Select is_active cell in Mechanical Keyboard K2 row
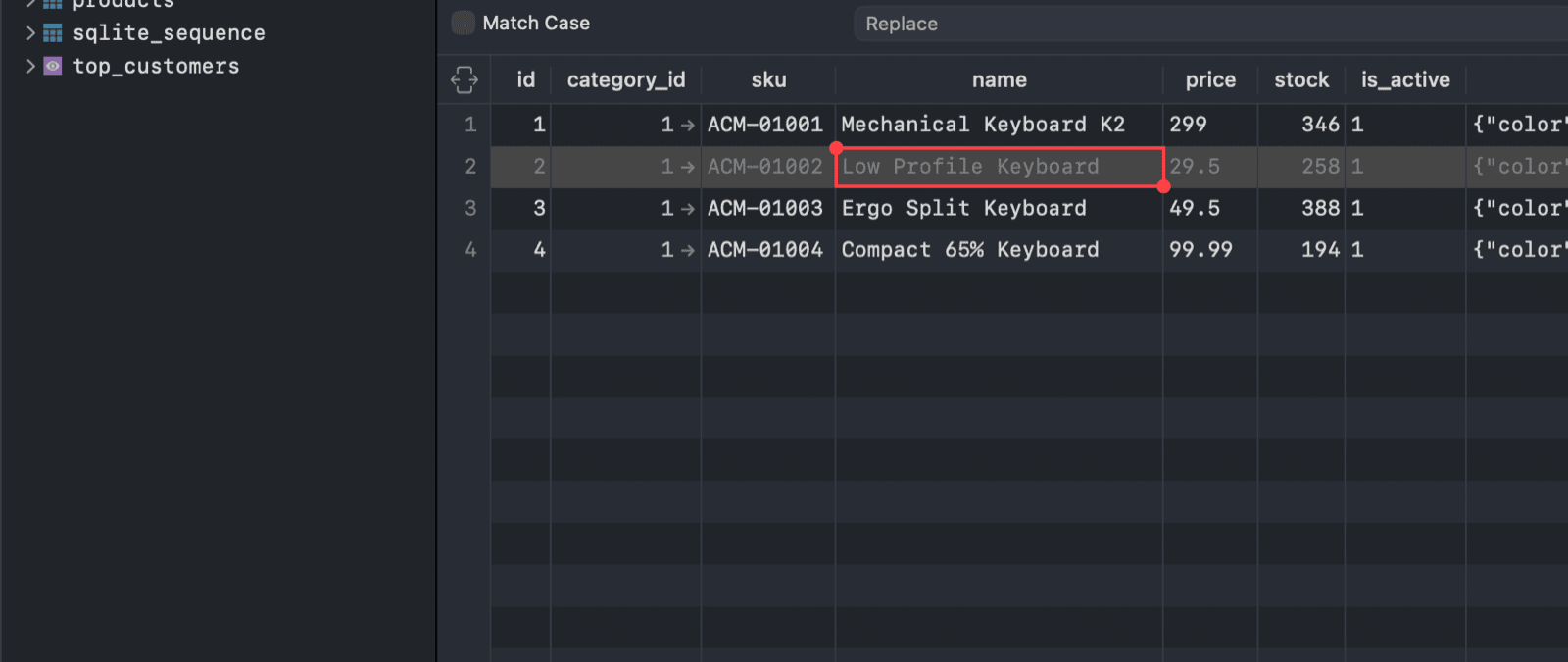 [x=1405, y=125]
